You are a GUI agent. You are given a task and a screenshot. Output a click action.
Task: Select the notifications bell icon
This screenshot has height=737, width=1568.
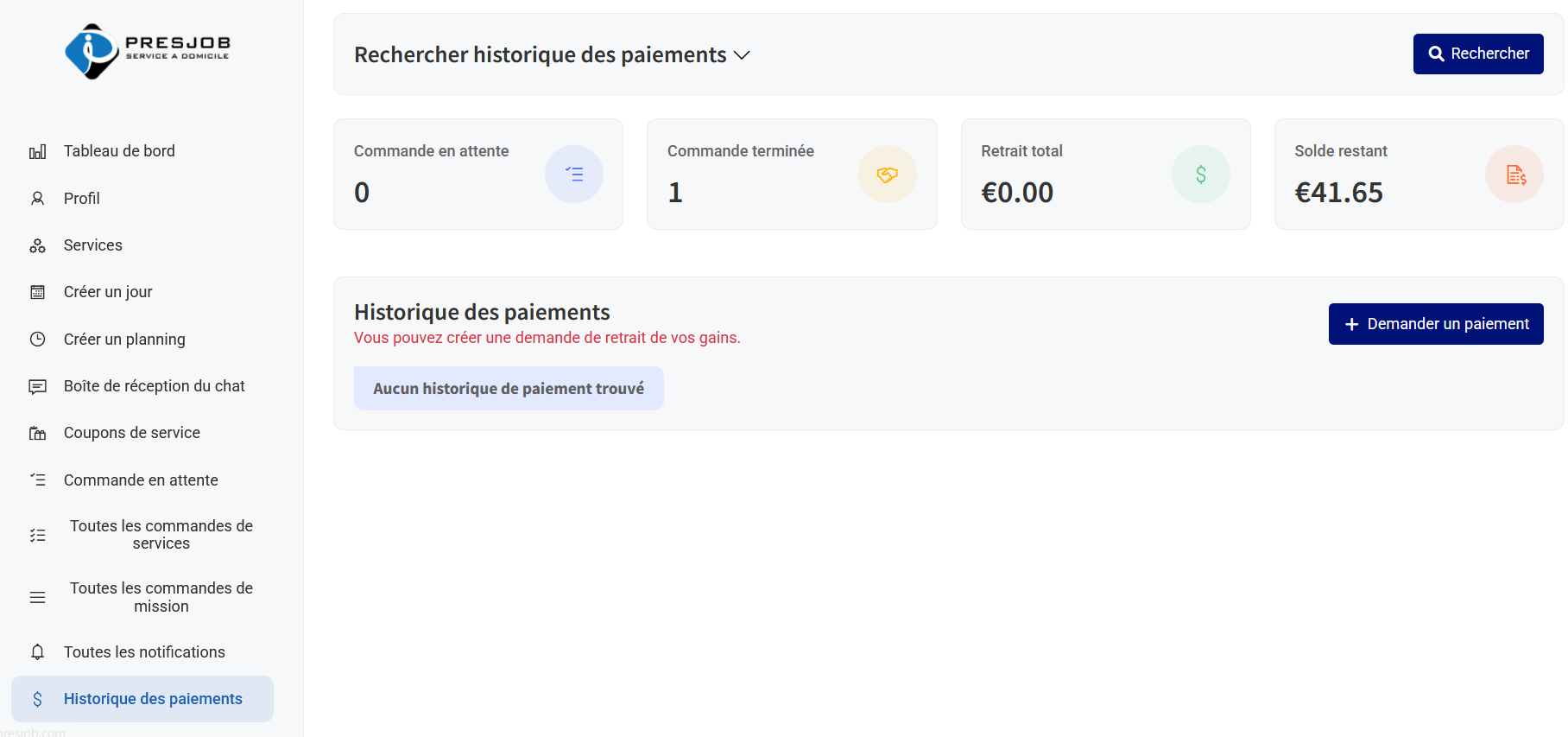(x=38, y=652)
